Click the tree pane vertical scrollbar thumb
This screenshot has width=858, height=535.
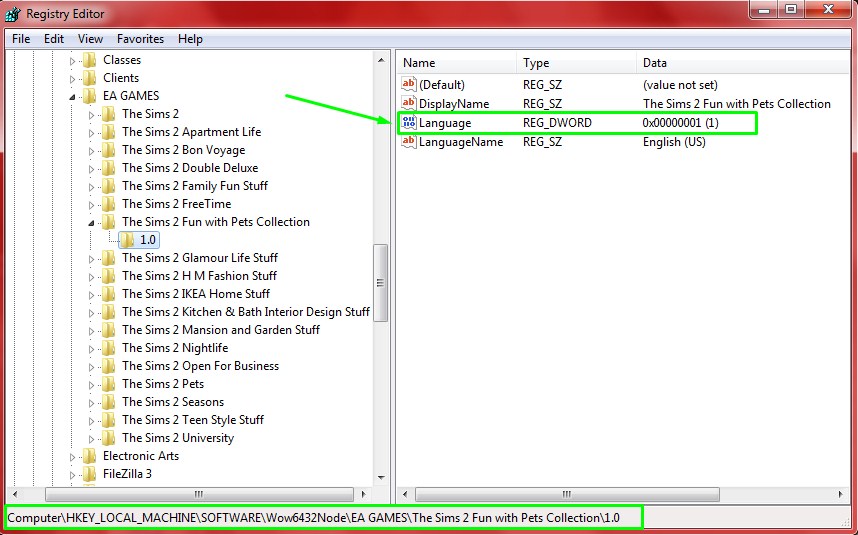[x=381, y=283]
